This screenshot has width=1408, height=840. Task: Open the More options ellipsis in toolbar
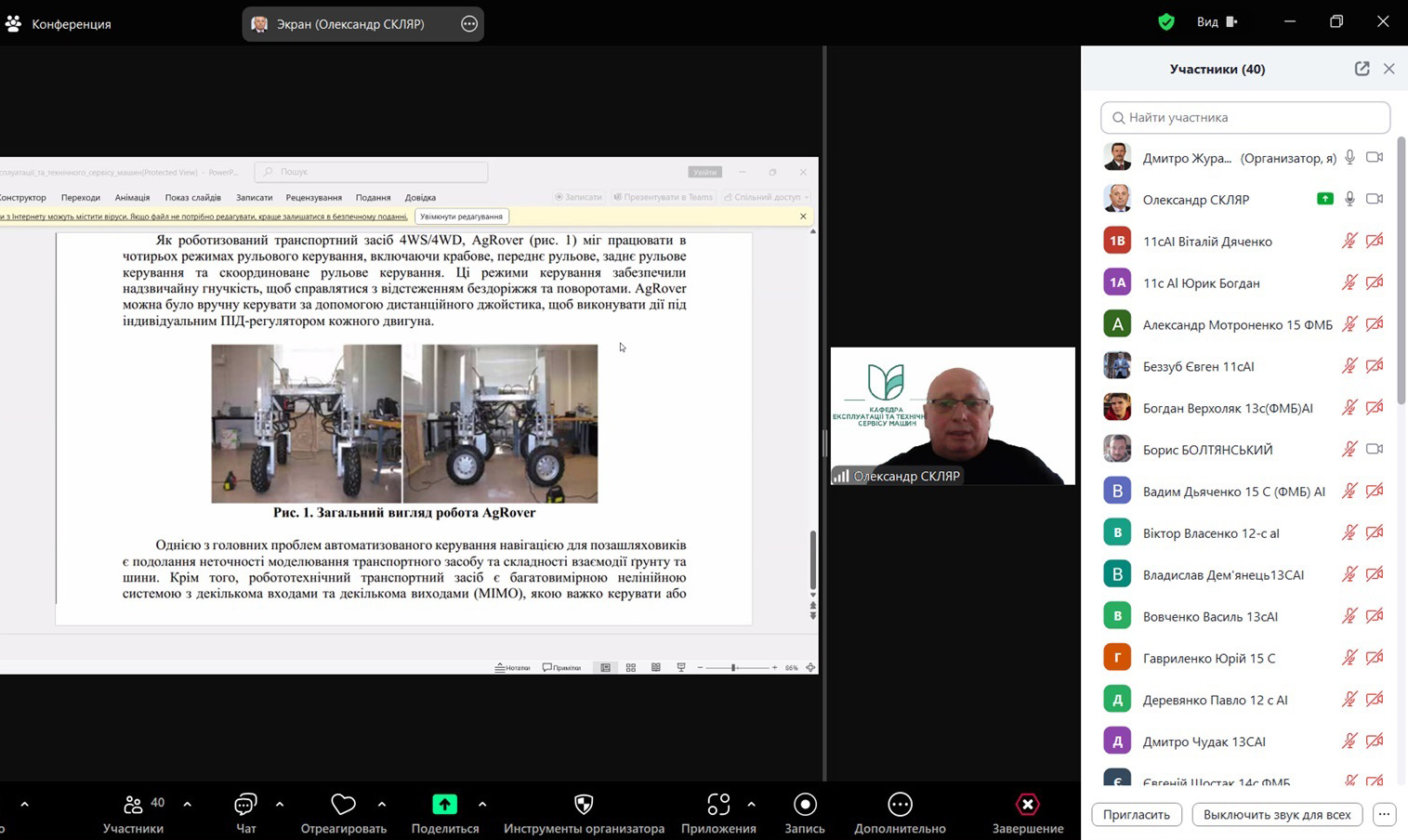coord(900,805)
